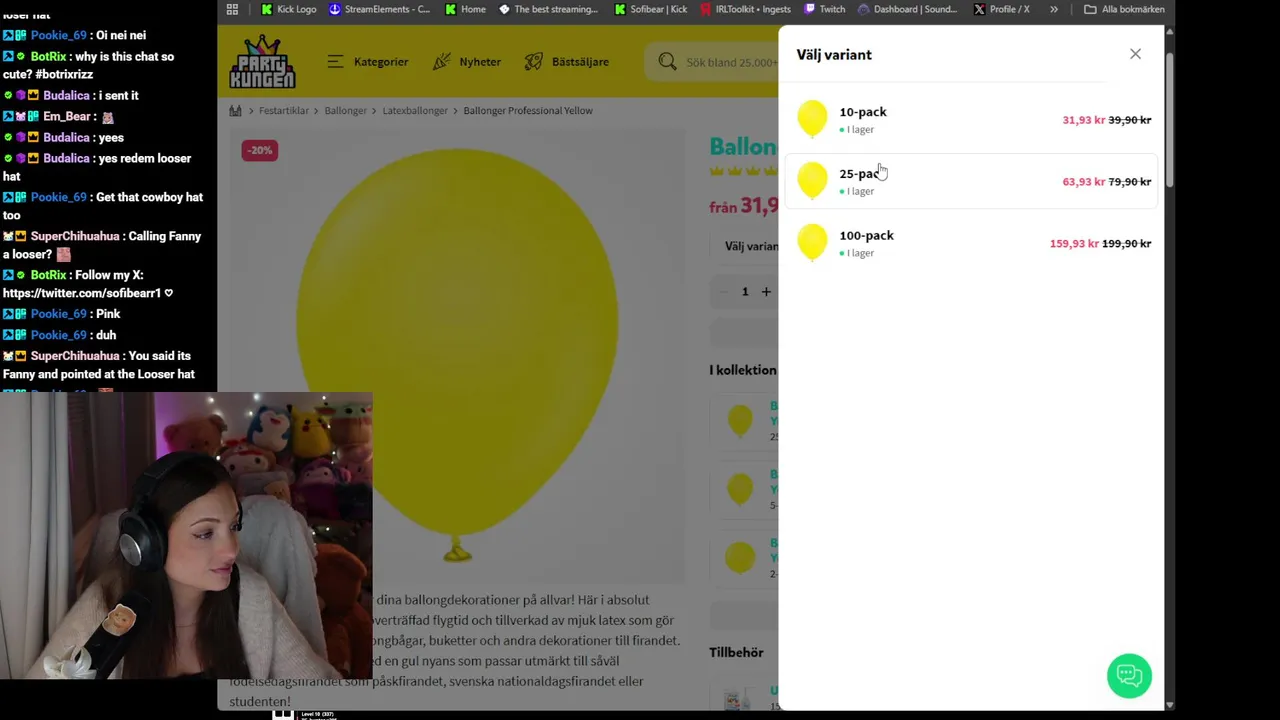Go to Ballonger breadcrumb
The width and height of the screenshot is (1280, 720).
click(x=345, y=110)
